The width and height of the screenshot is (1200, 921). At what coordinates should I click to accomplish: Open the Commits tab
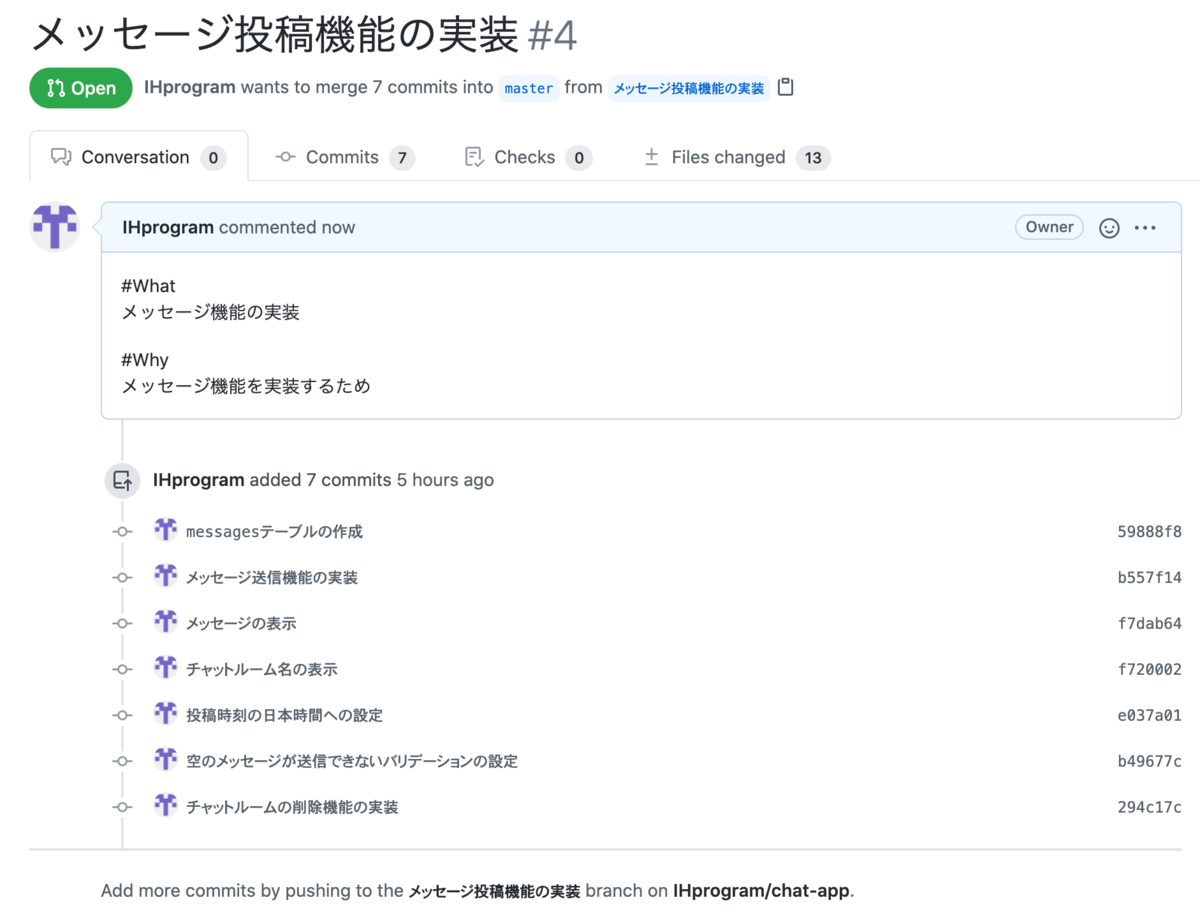coord(345,157)
